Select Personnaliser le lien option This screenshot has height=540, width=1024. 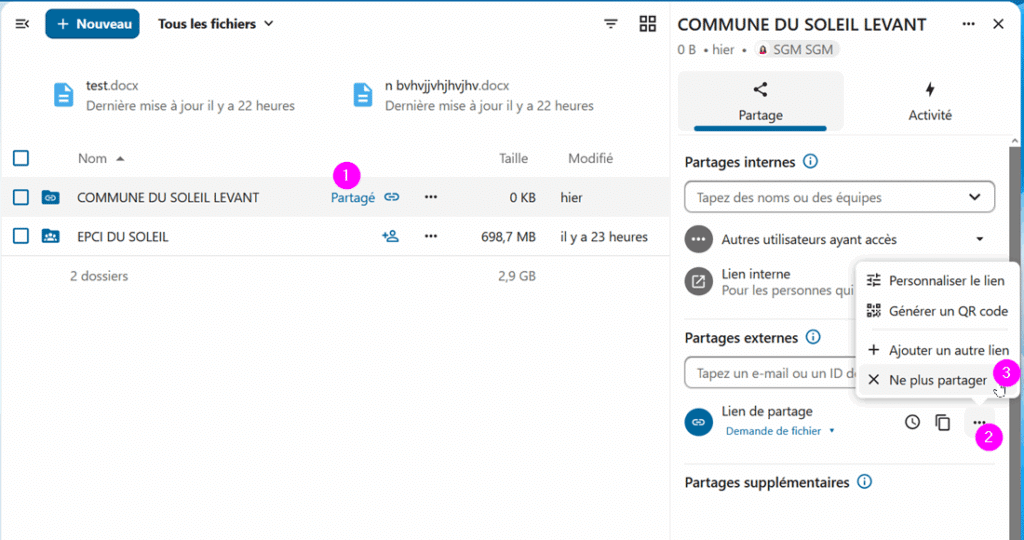coord(936,281)
